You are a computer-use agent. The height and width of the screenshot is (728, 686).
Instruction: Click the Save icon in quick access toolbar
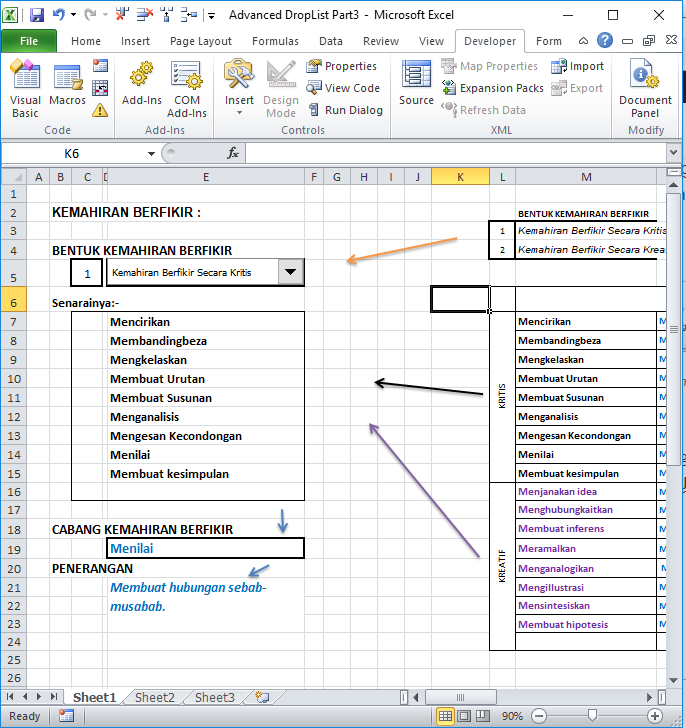click(x=37, y=15)
